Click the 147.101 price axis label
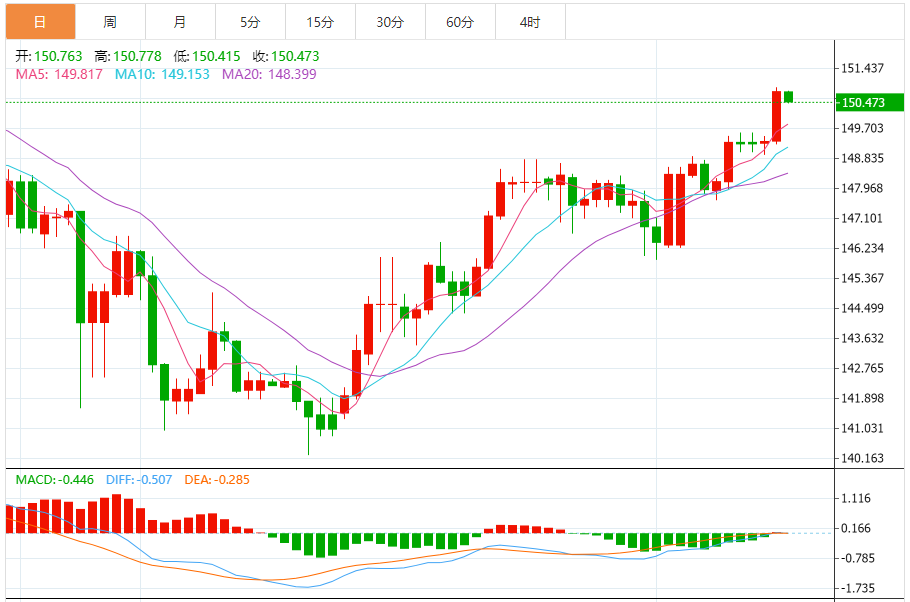Viewport: 910px width, 602px height. [x=862, y=218]
